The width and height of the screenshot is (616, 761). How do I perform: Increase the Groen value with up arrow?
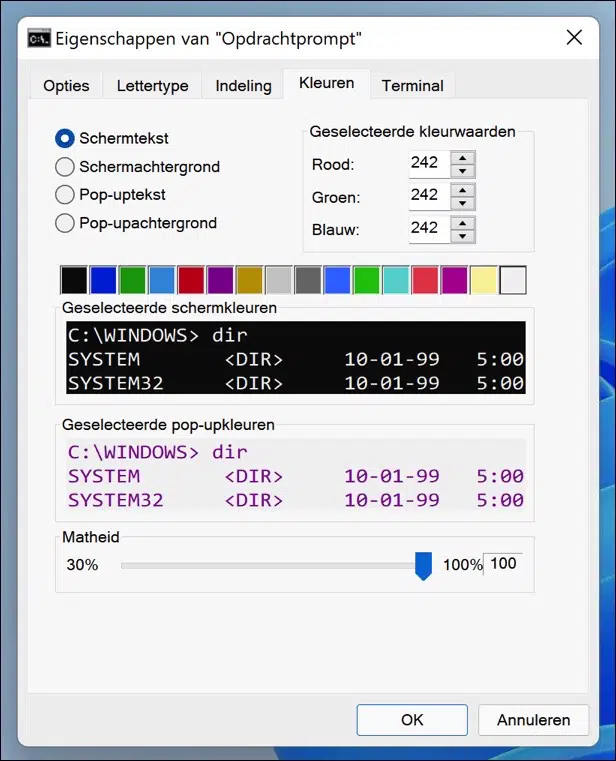tap(463, 191)
